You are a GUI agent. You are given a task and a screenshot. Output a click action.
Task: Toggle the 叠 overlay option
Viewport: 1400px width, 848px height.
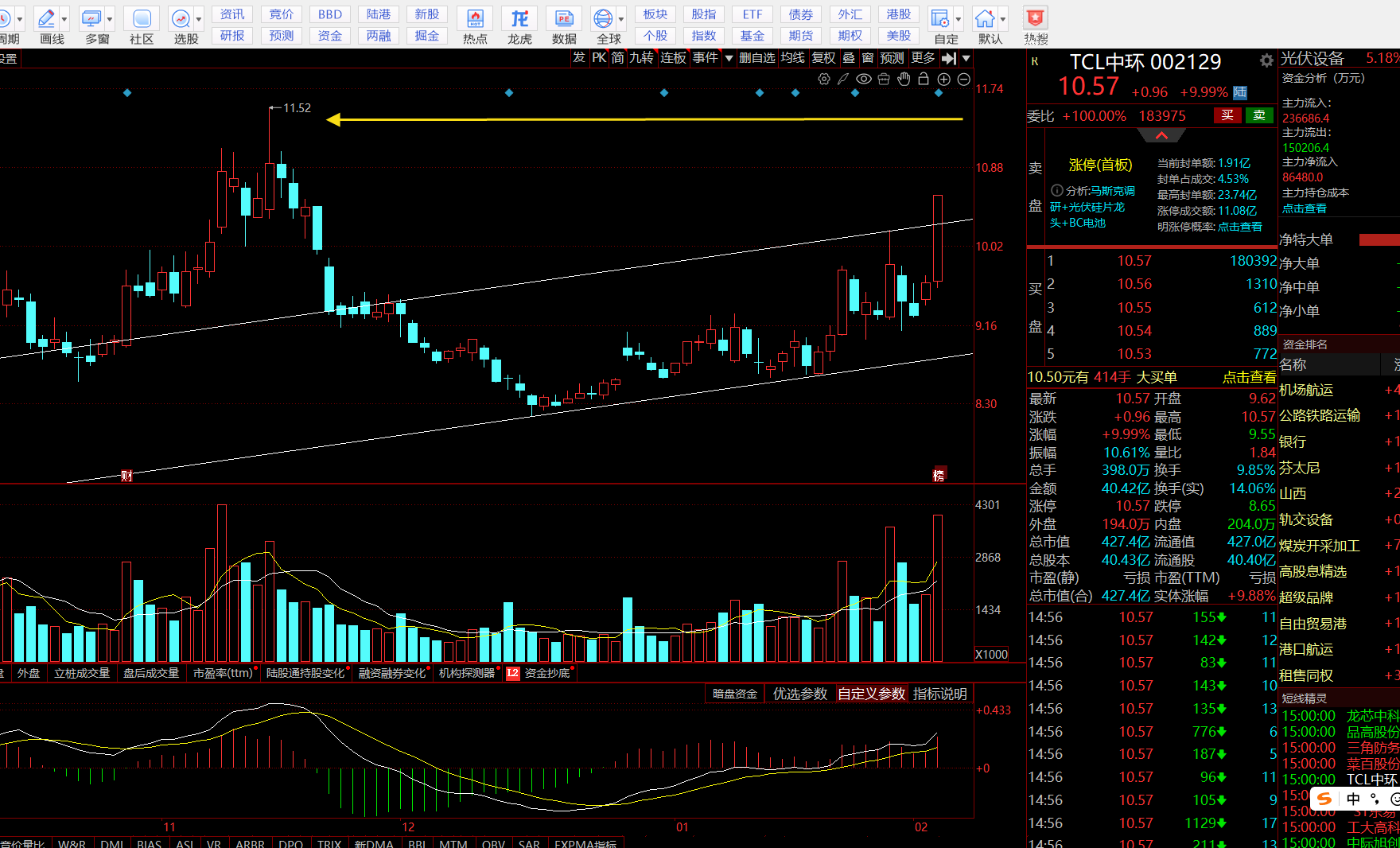849,58
